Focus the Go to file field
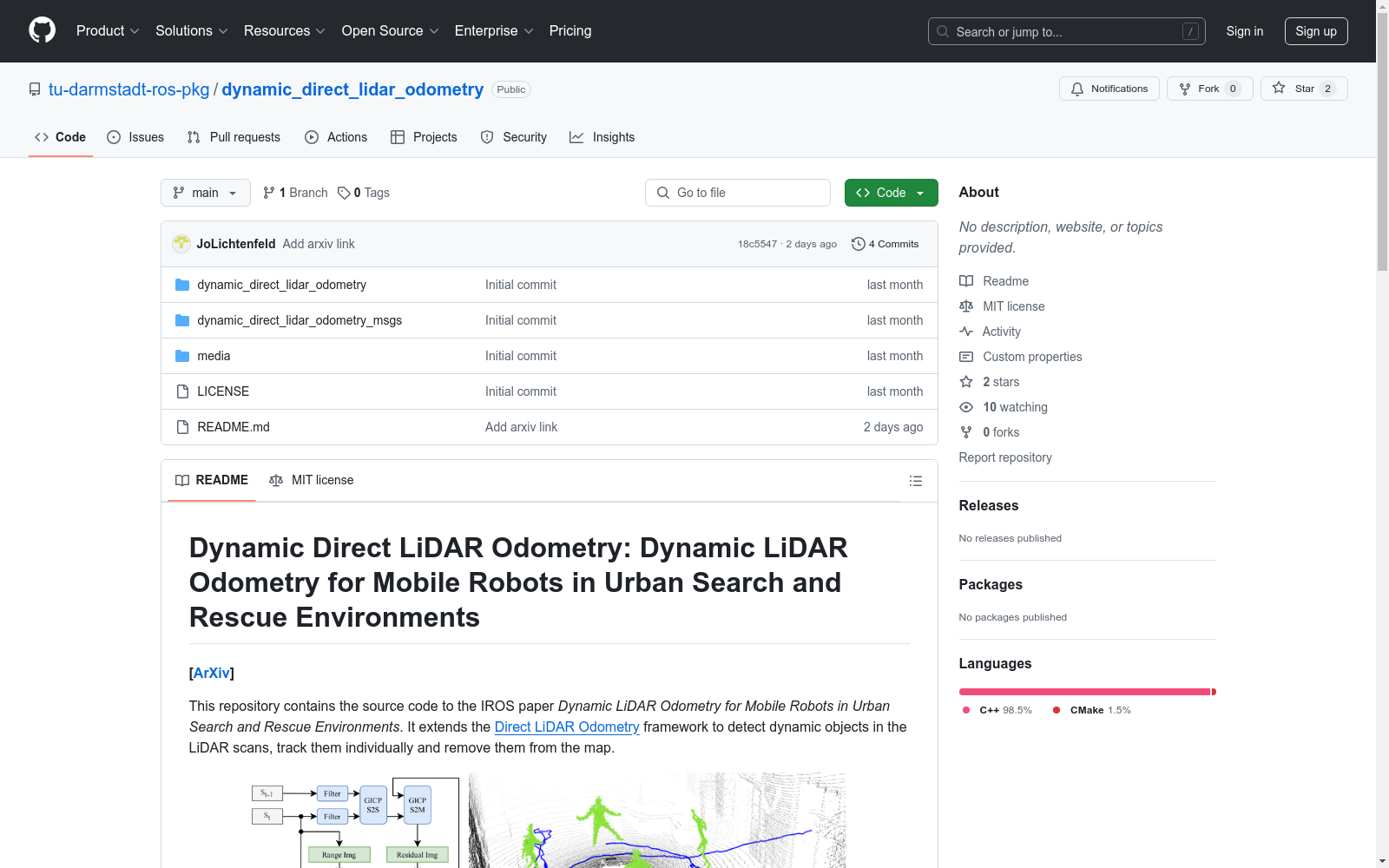Image resolution: width=1389 pixels, height=868 pixels. point(738,193)
